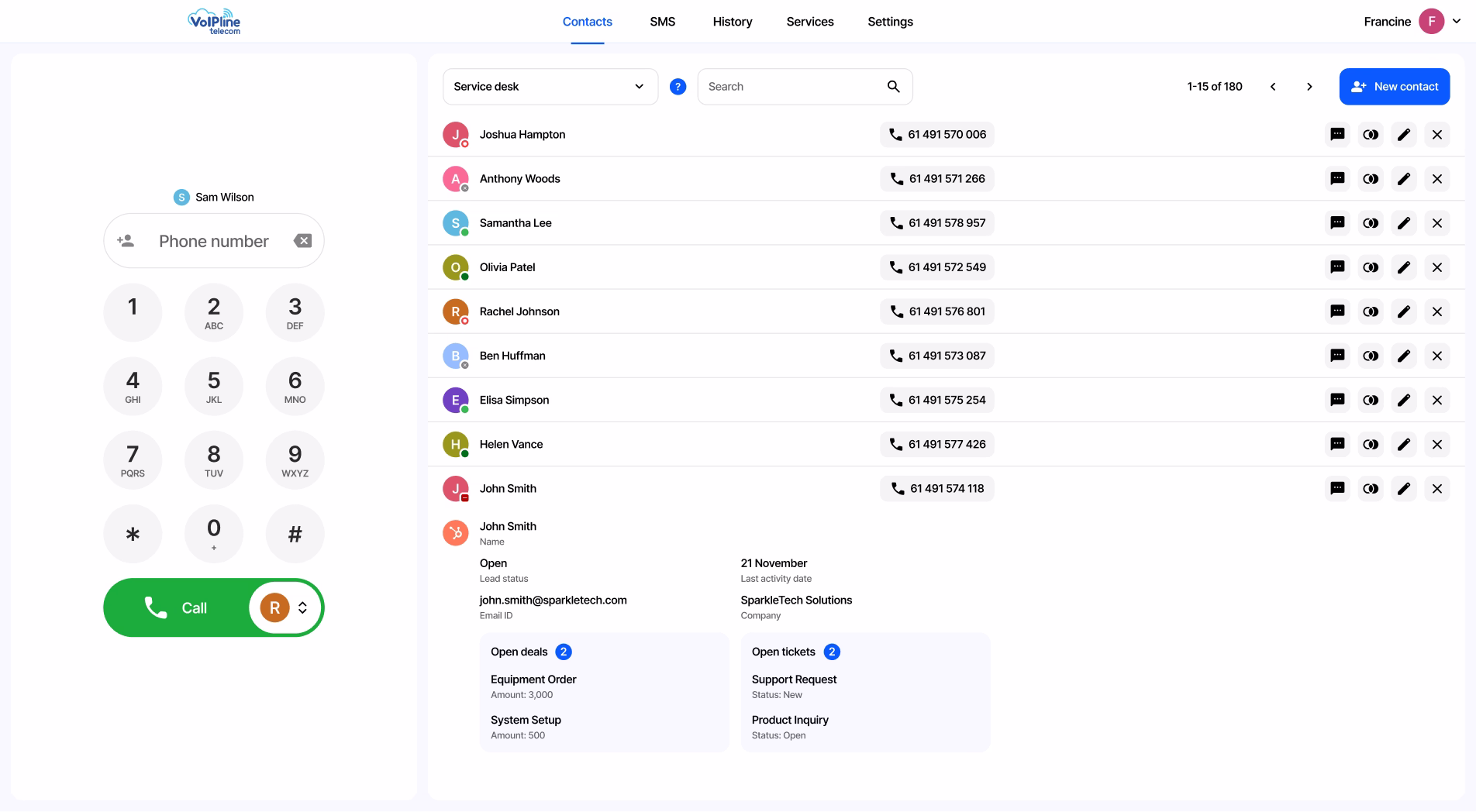Click the Phone number input field
The width and height of the screenshot is (1476, 812).
click(214, 241)
